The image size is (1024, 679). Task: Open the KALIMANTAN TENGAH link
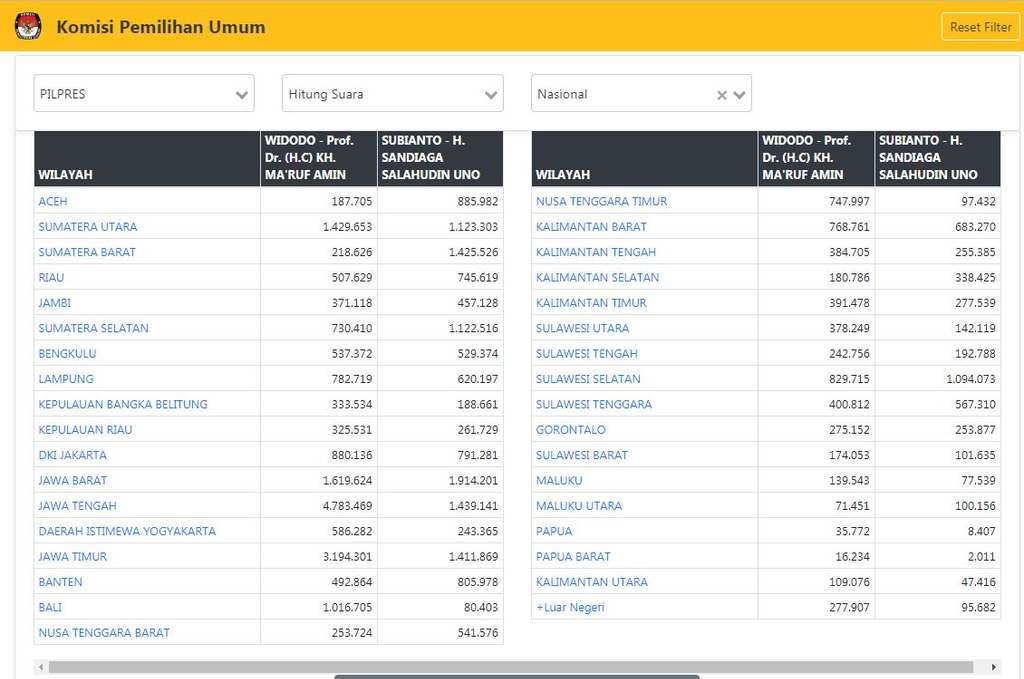pyautogui.click(x=596, y=252)
